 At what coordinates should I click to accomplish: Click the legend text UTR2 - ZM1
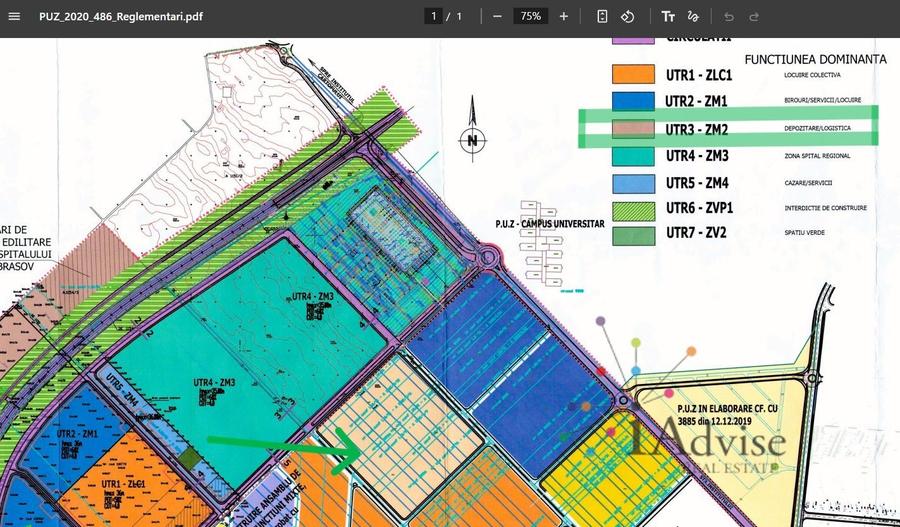coord(696,102)
